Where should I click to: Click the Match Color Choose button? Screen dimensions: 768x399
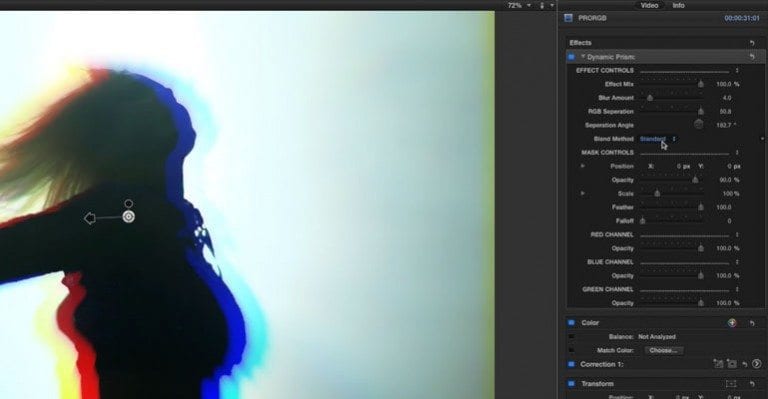tap(663, 351)
